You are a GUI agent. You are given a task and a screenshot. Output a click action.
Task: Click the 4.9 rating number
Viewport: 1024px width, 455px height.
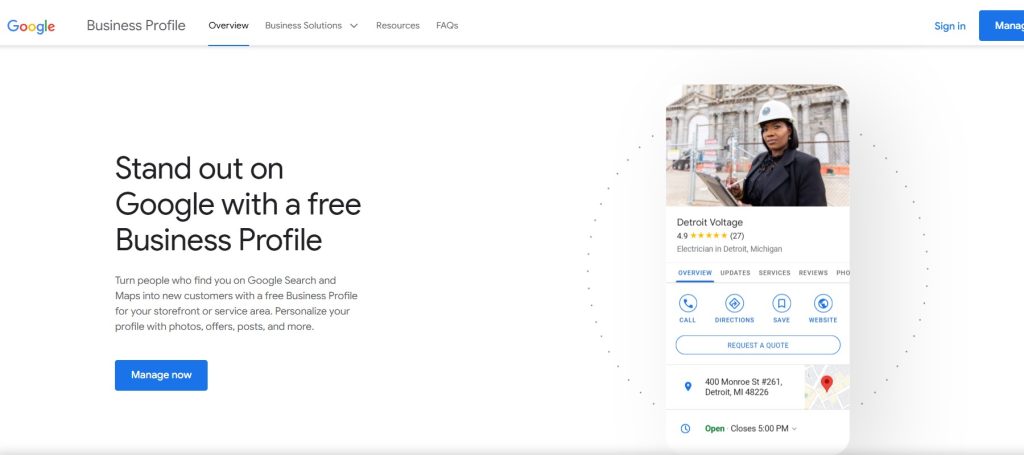[682, 236]
